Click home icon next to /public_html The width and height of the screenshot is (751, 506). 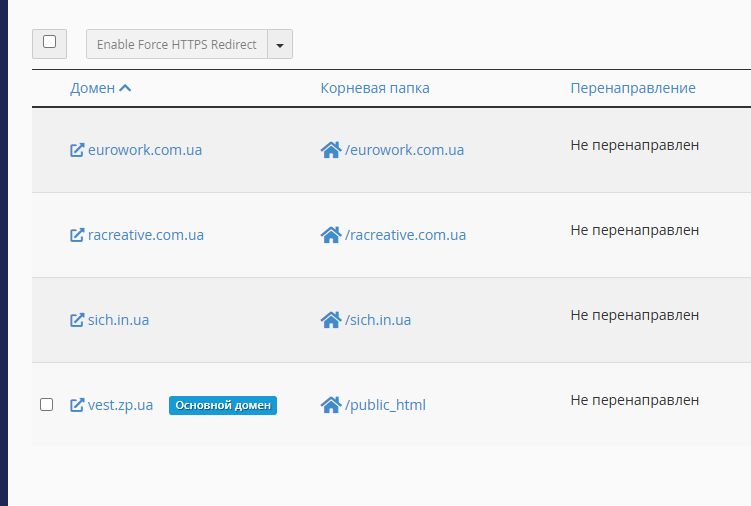pyautogui.click(x=331, y=405)
